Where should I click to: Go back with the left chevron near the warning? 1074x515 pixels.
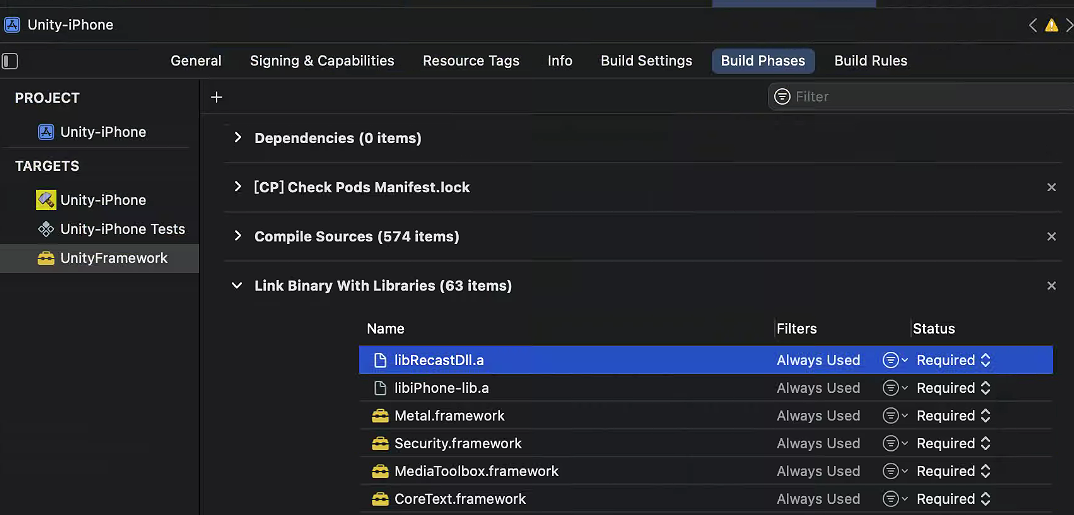[1033, 25]
